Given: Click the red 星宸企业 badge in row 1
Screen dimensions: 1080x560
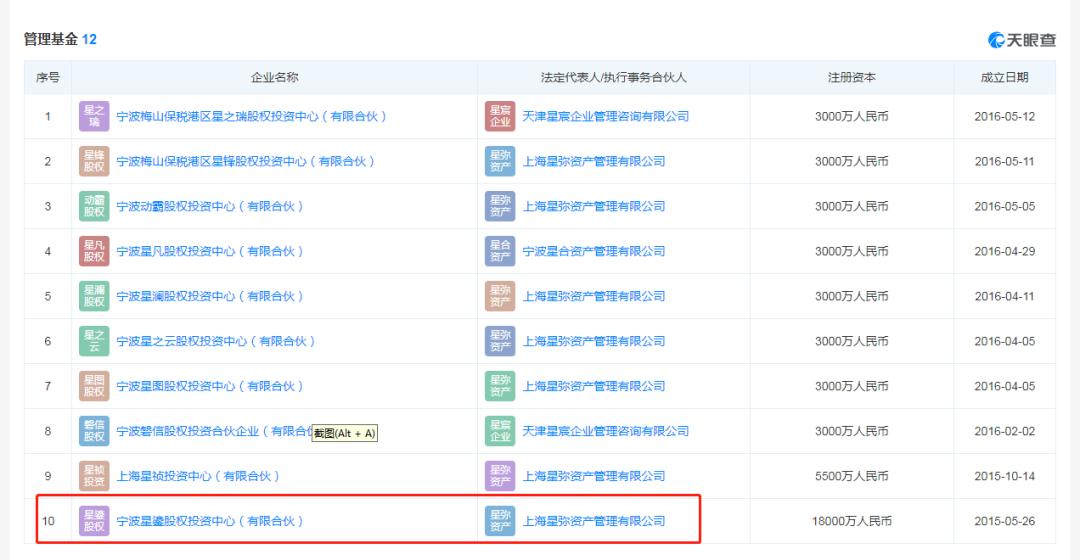Looking at the screenshot, I should [500, 116].
